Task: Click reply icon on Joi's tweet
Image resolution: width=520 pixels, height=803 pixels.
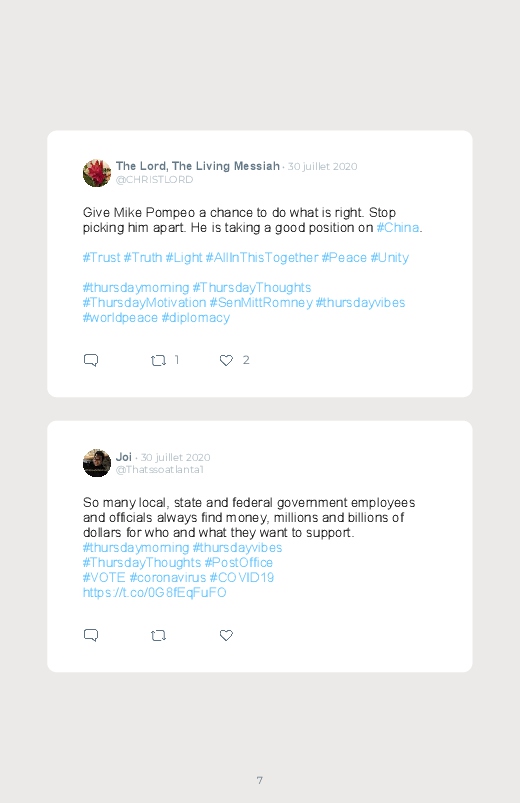Action: [x=91, y=636]
